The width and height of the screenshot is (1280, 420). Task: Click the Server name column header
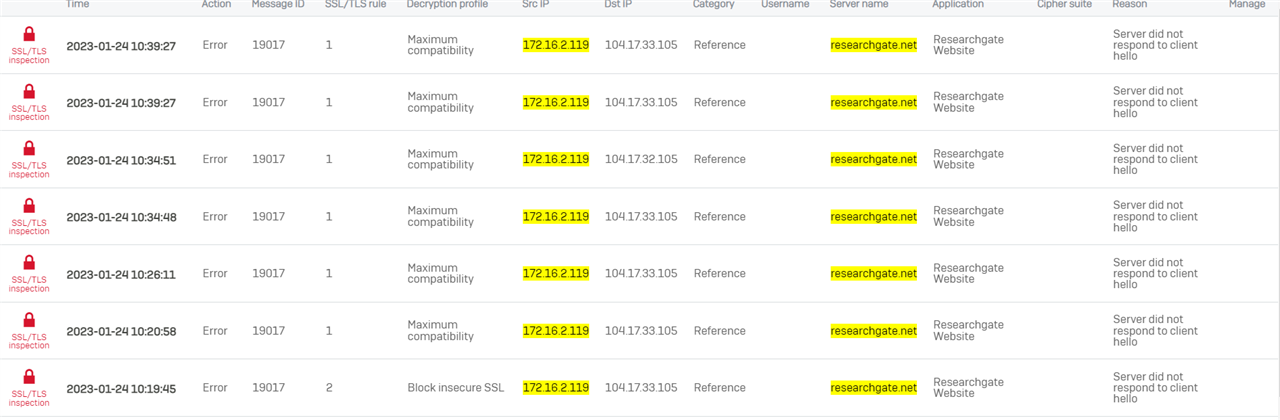(859, 5)
